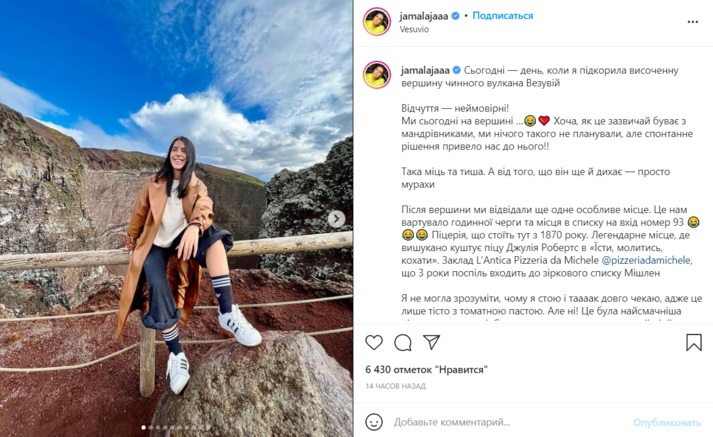Open the emoji picker smiley icon
Viewport: 713px width, 437px height.
[374, 422]
